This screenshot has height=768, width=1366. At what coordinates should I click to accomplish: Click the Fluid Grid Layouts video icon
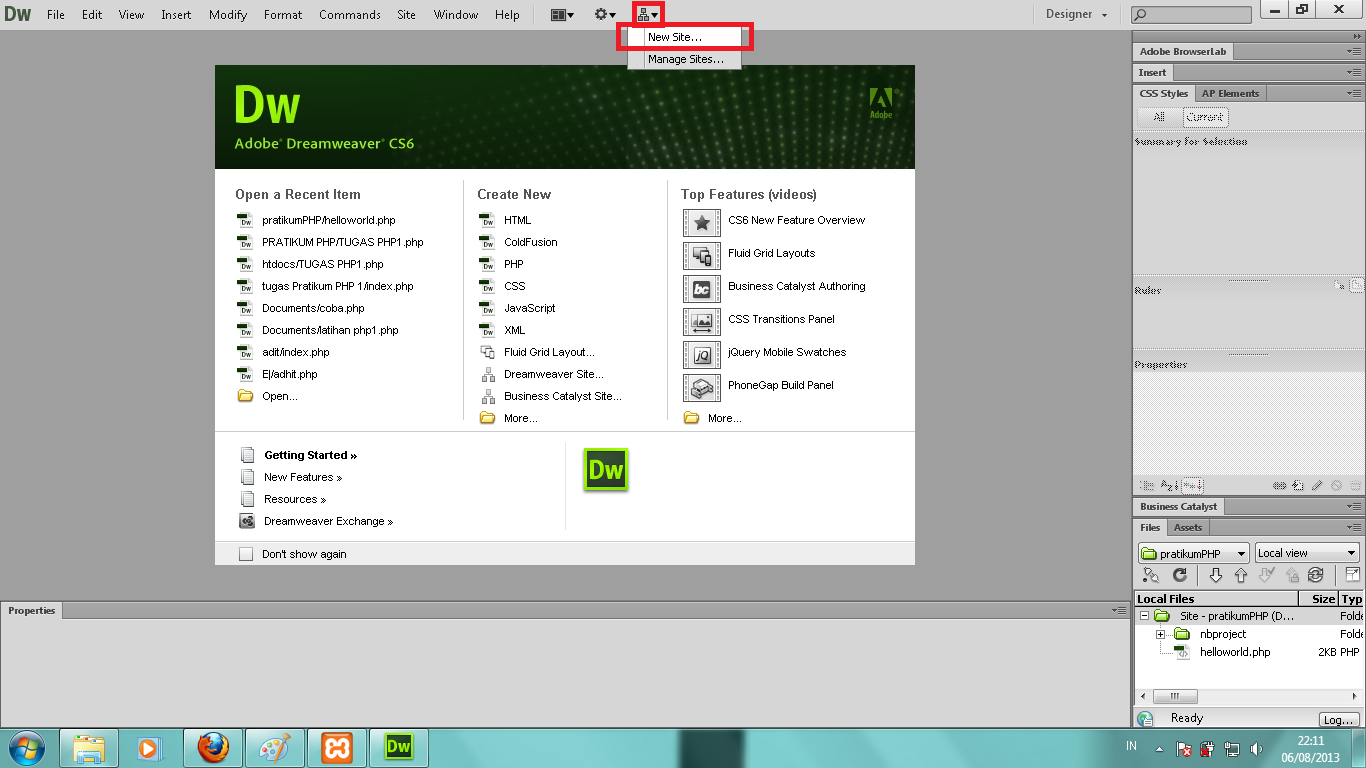pos(702,255)
